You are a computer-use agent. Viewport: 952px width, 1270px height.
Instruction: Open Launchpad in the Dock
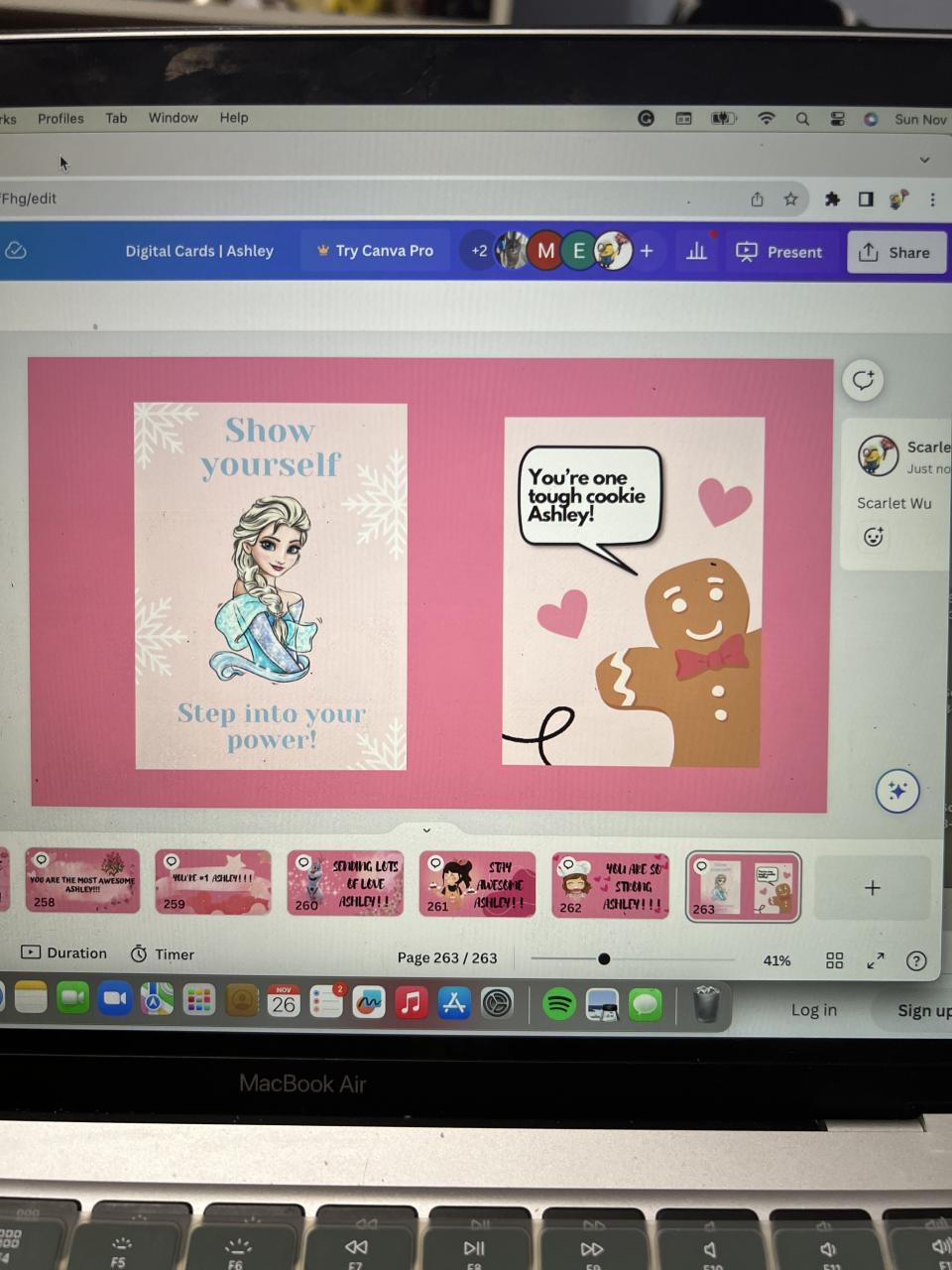tap(198, 1001)
